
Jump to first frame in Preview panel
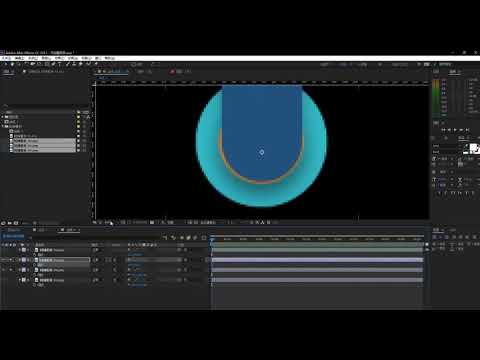coord(443,130)
